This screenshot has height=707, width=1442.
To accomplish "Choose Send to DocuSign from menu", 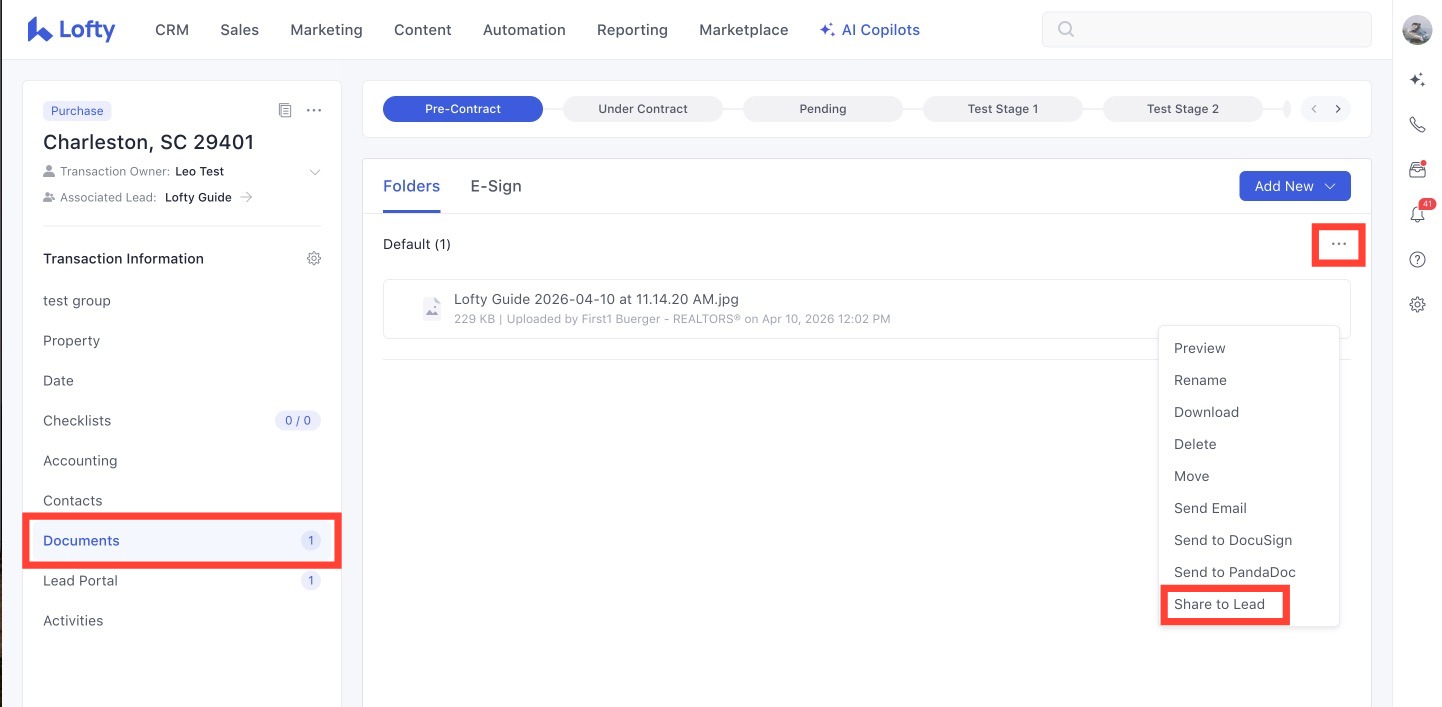I will click(x=1232, y=541).
